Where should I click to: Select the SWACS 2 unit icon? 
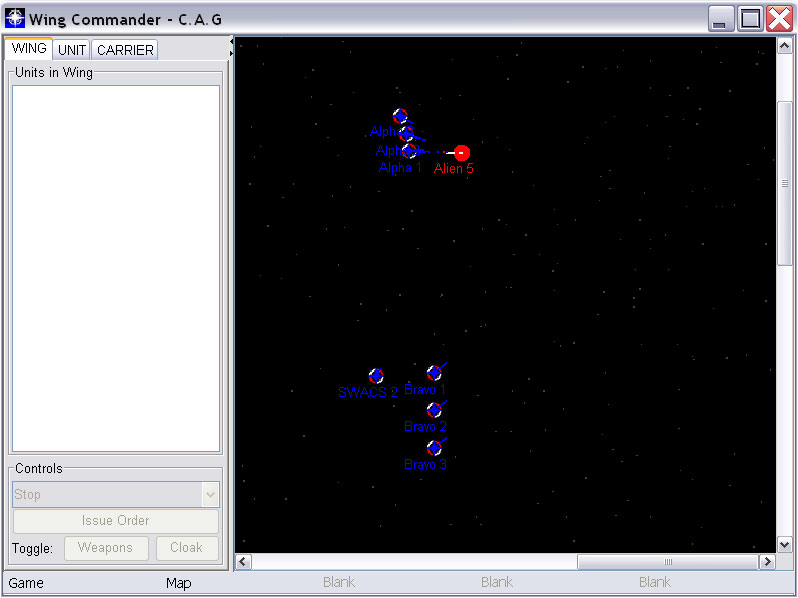tap(376, 376)
